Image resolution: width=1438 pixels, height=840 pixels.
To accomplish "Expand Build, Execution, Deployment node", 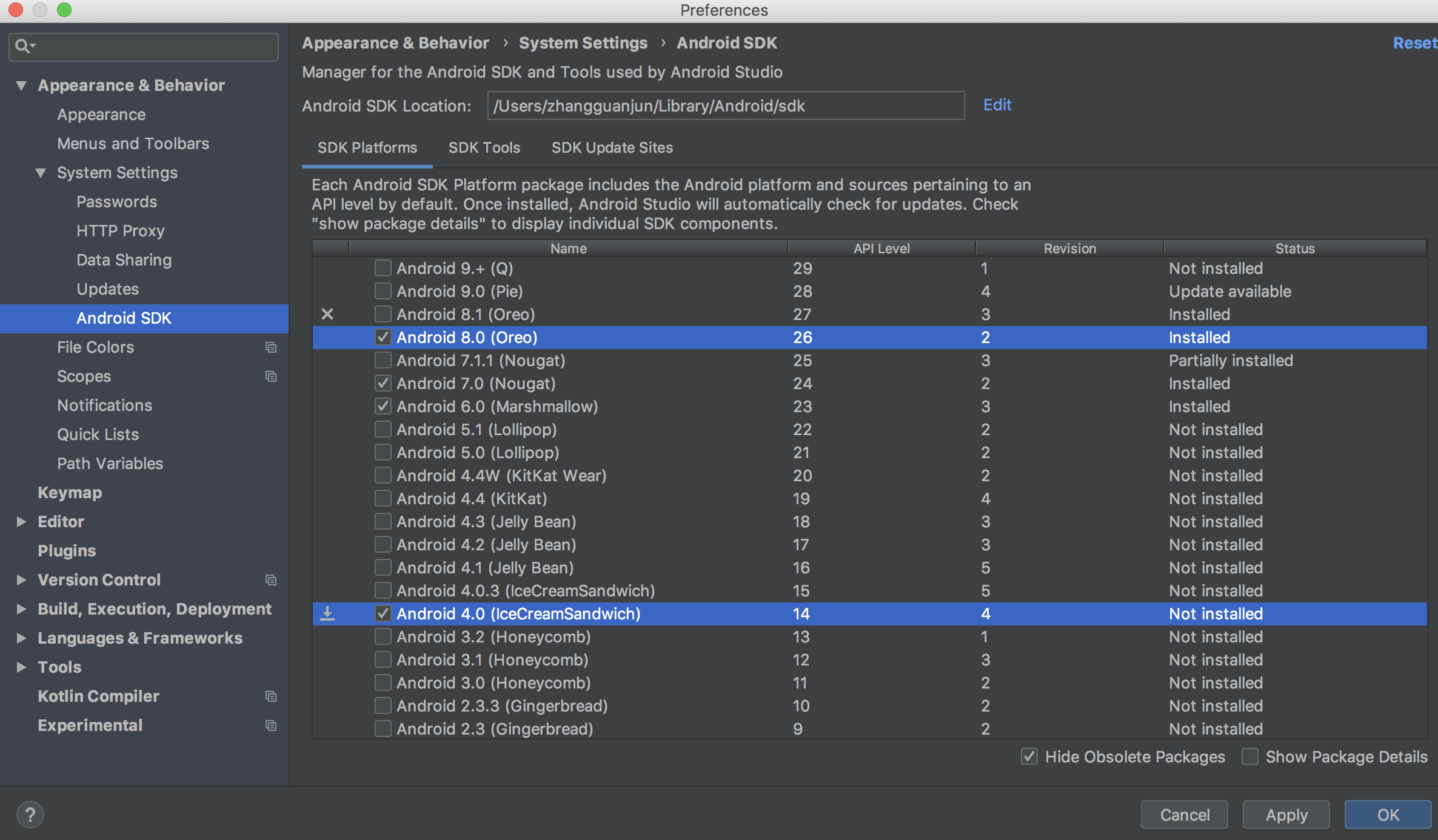I will tap(21, 609).
